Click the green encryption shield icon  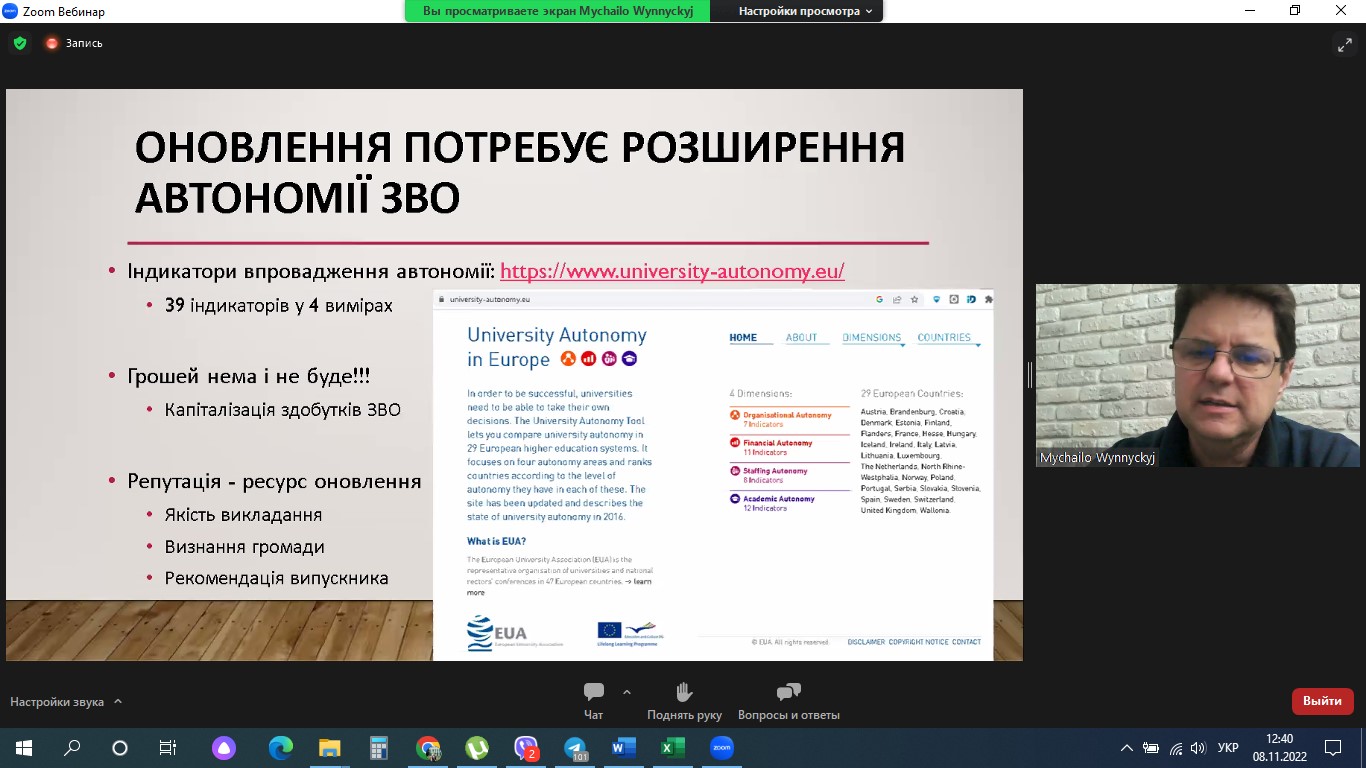(x=20, y=43)
